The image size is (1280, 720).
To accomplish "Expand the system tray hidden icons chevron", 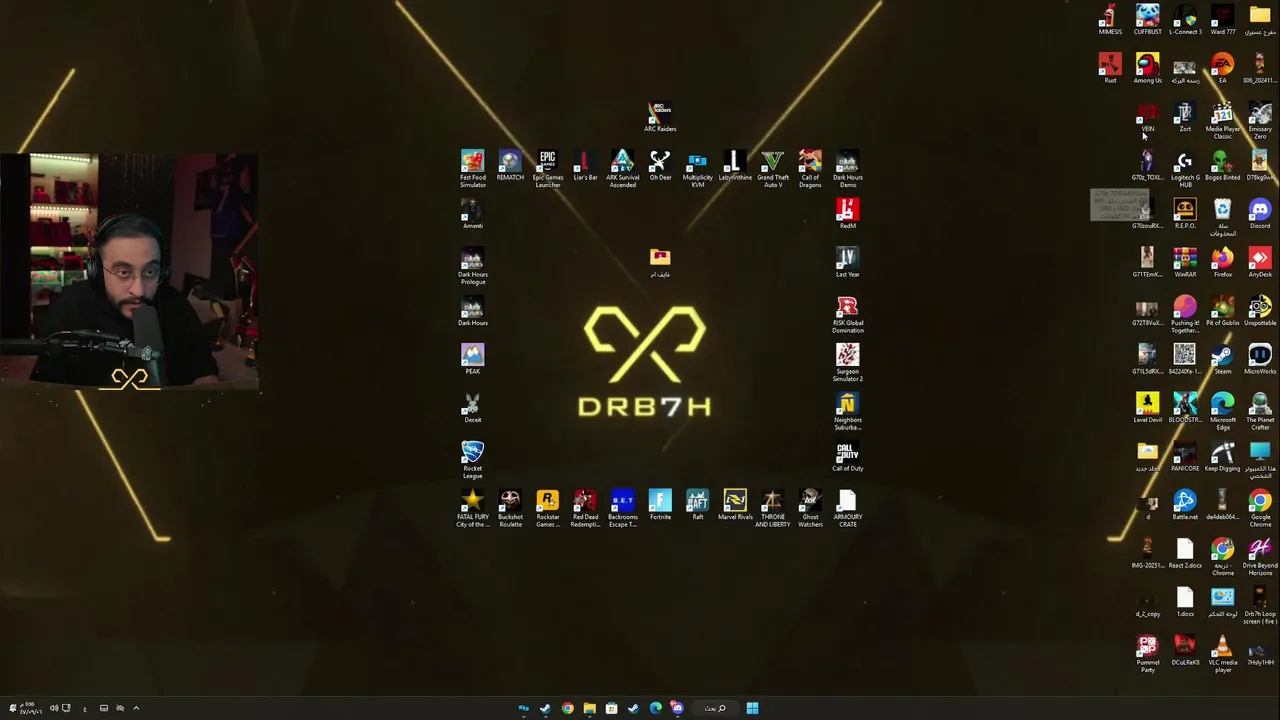I will tap(136, 708).
